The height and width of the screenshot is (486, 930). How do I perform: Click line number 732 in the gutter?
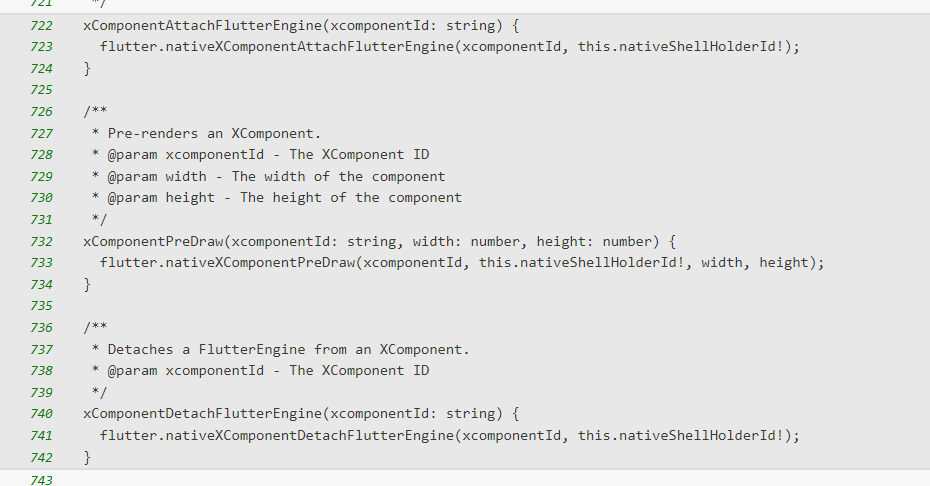point(41,241)
